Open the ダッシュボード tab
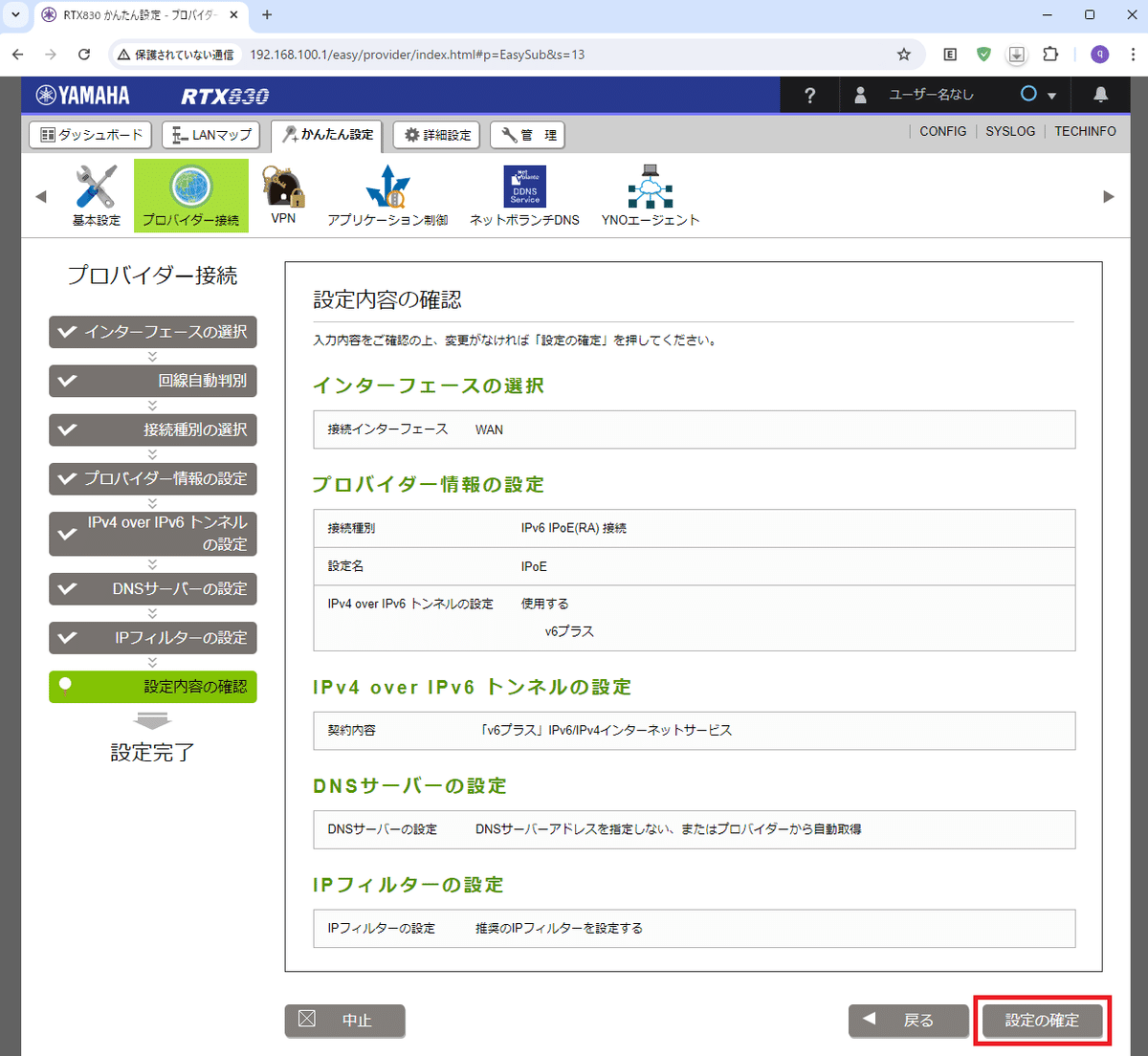Screen dimensions: 1148x1056 tap(89, 135)
